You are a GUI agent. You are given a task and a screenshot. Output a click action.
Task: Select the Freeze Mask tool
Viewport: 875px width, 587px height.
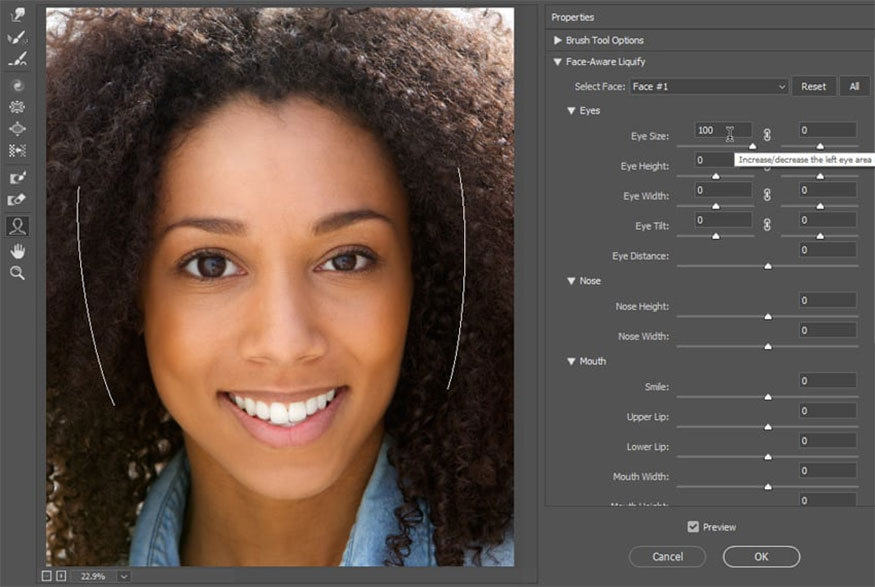(x=16, y=176)
